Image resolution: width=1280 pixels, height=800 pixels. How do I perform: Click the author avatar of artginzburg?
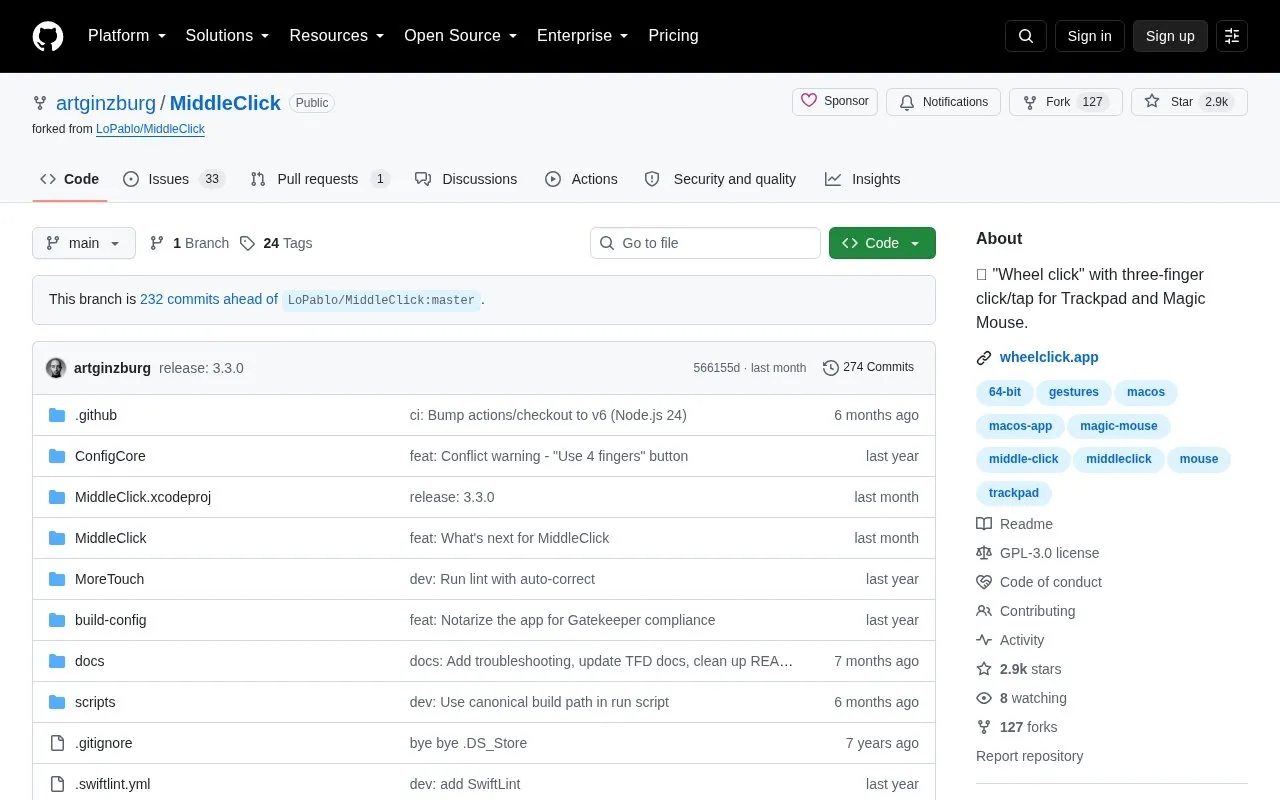point(56,368)
